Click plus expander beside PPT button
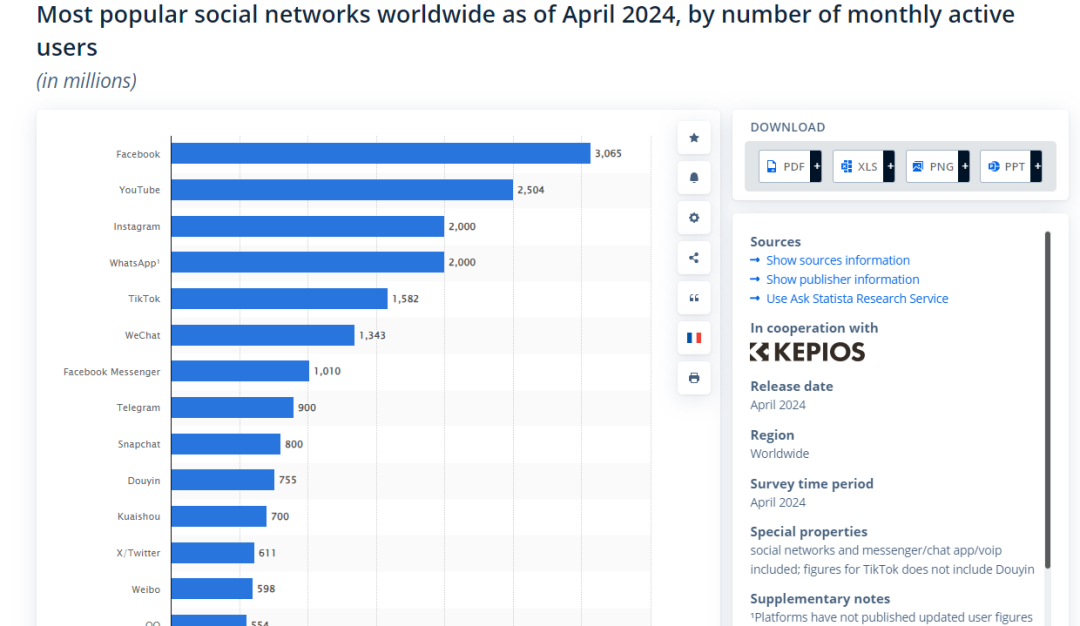 pyautogui.click(x=1037, y=167)
